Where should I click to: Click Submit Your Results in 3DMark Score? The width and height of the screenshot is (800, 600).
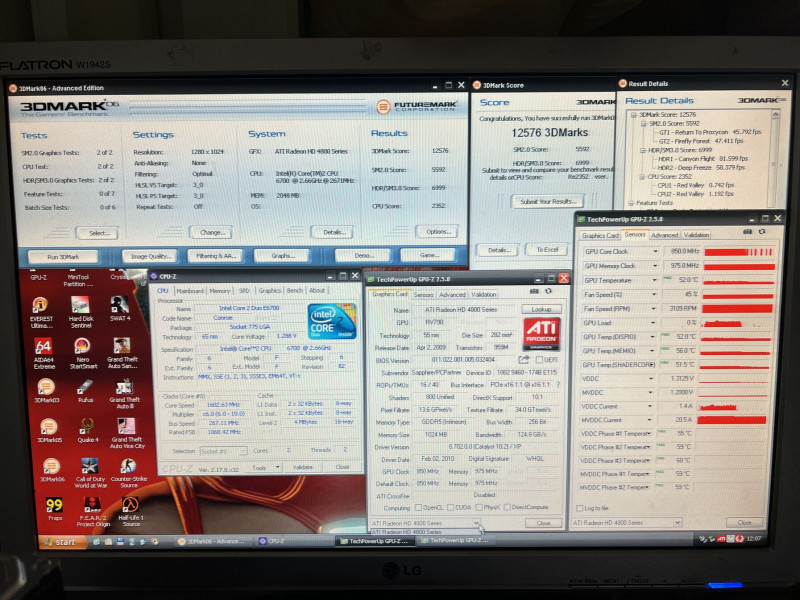pyautogui.click(x=548, y=202)
